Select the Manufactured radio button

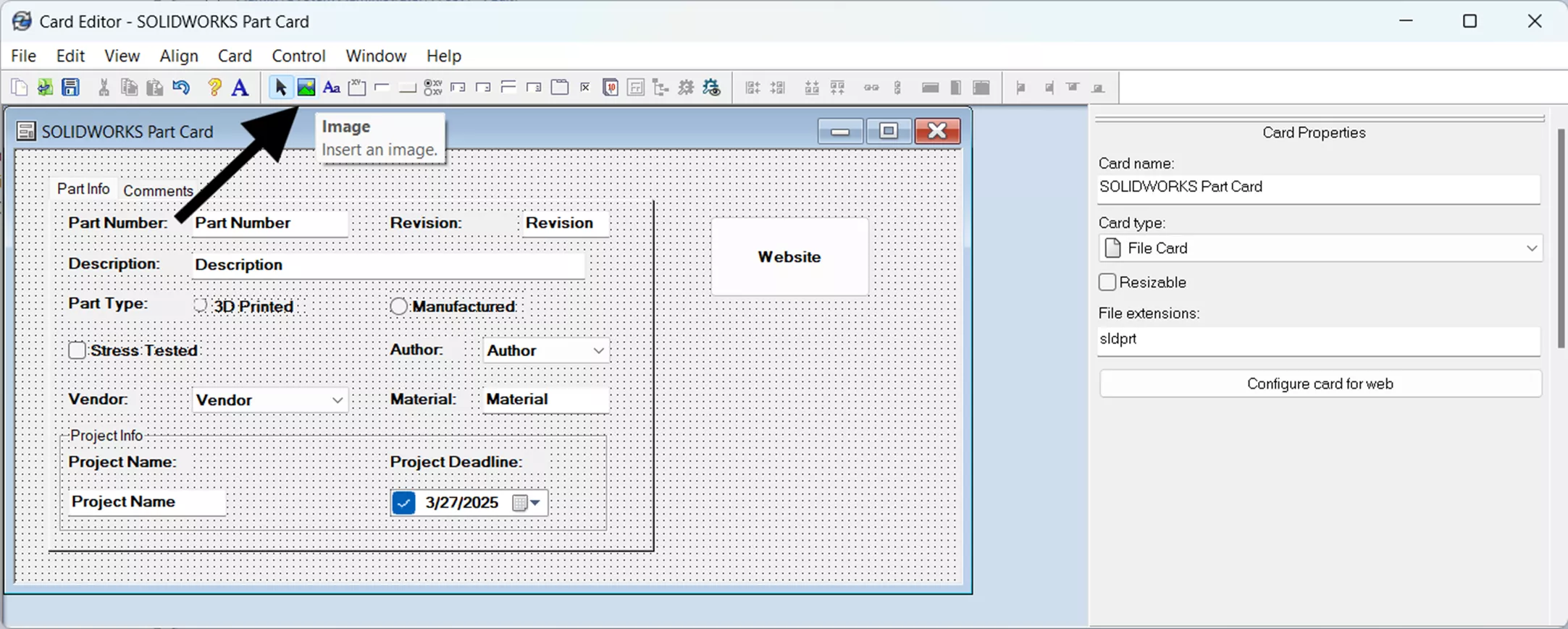[x=398, y=306]
